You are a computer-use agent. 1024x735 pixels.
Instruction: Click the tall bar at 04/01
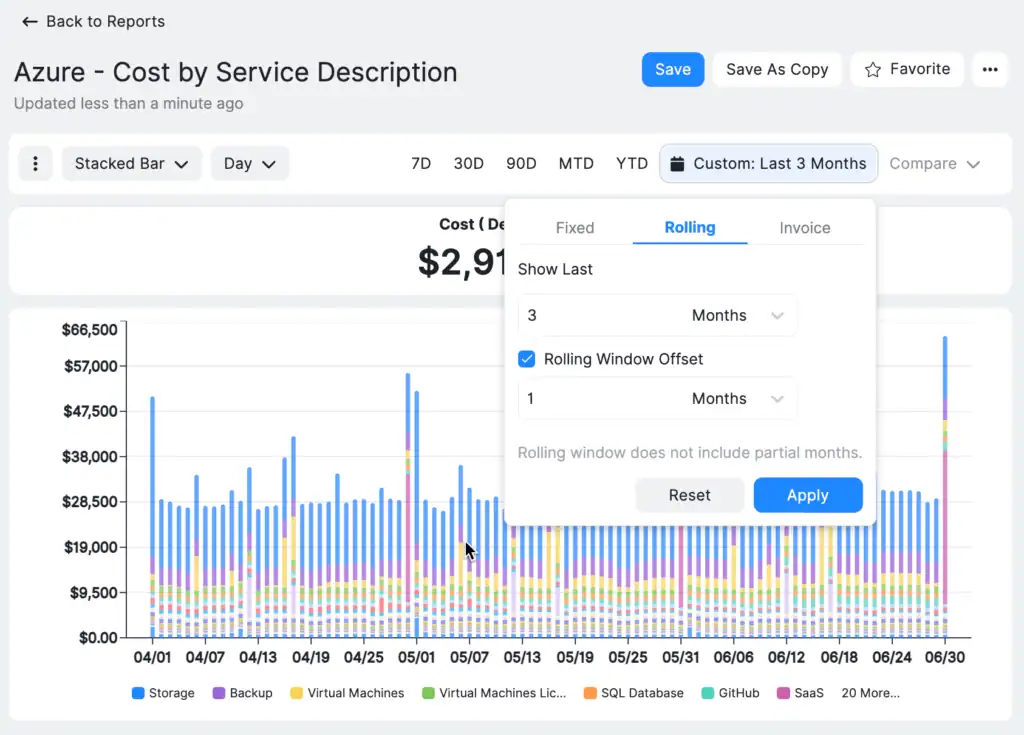coord(152,516)
